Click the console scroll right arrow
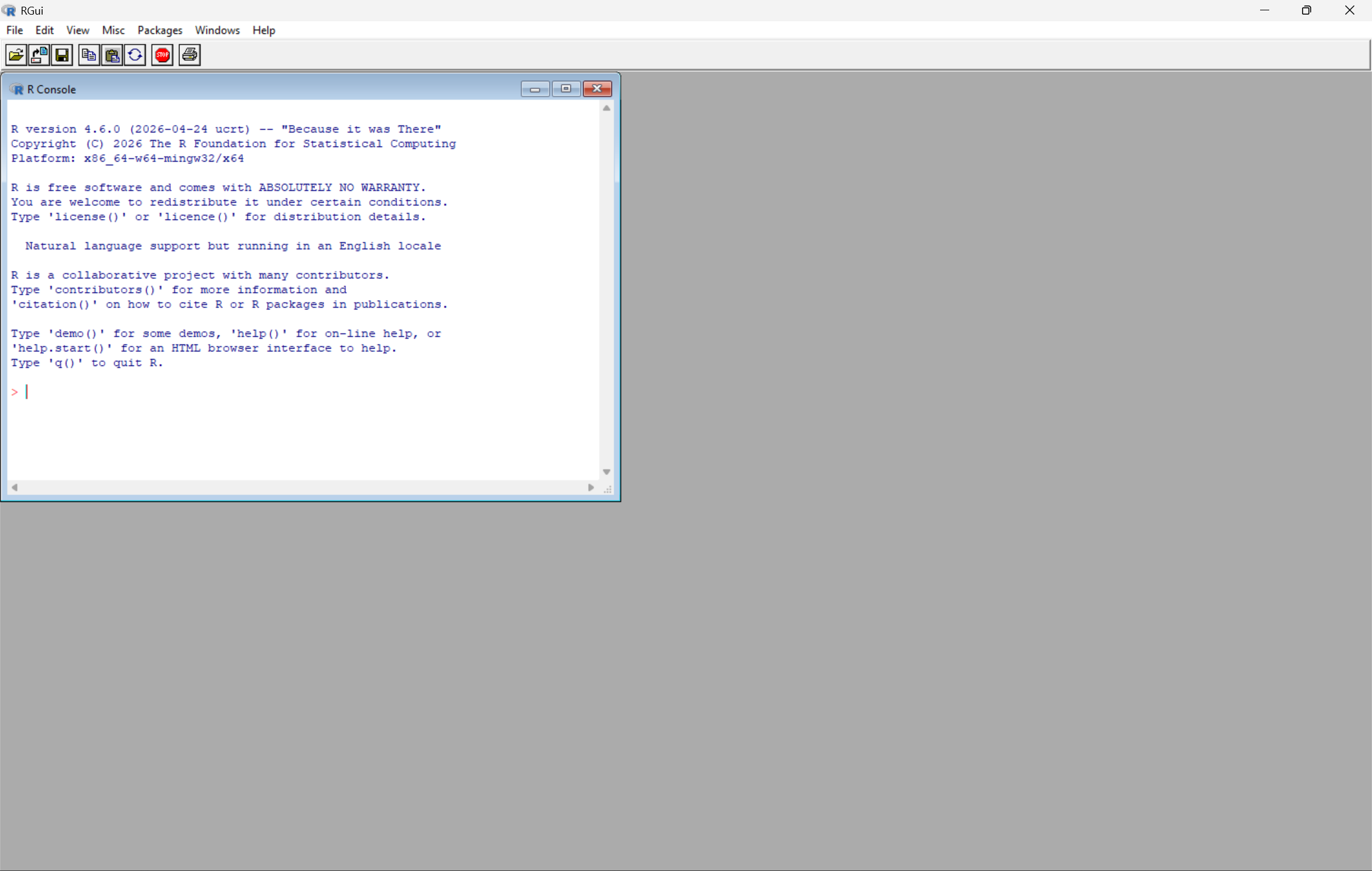Image resolution: width=1372 pixels, height=871 pixels. pyautogui.click(x=591, y=487)
